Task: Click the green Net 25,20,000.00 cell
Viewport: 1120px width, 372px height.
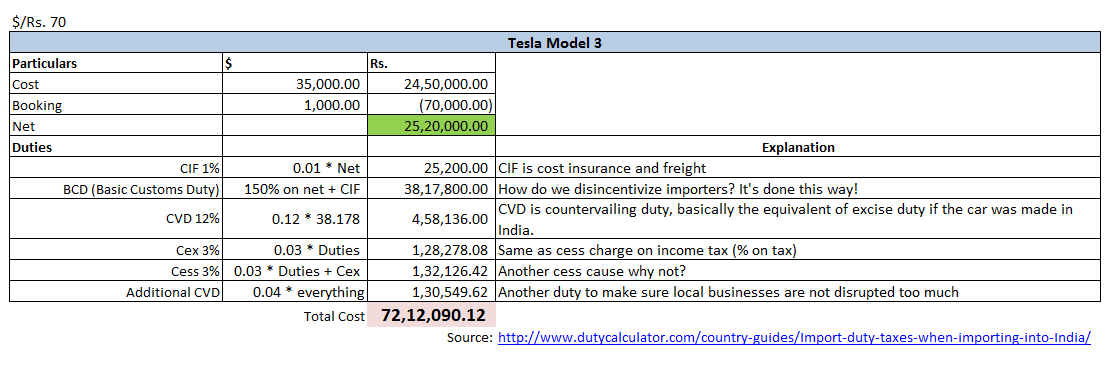Action: click(431, 126)
